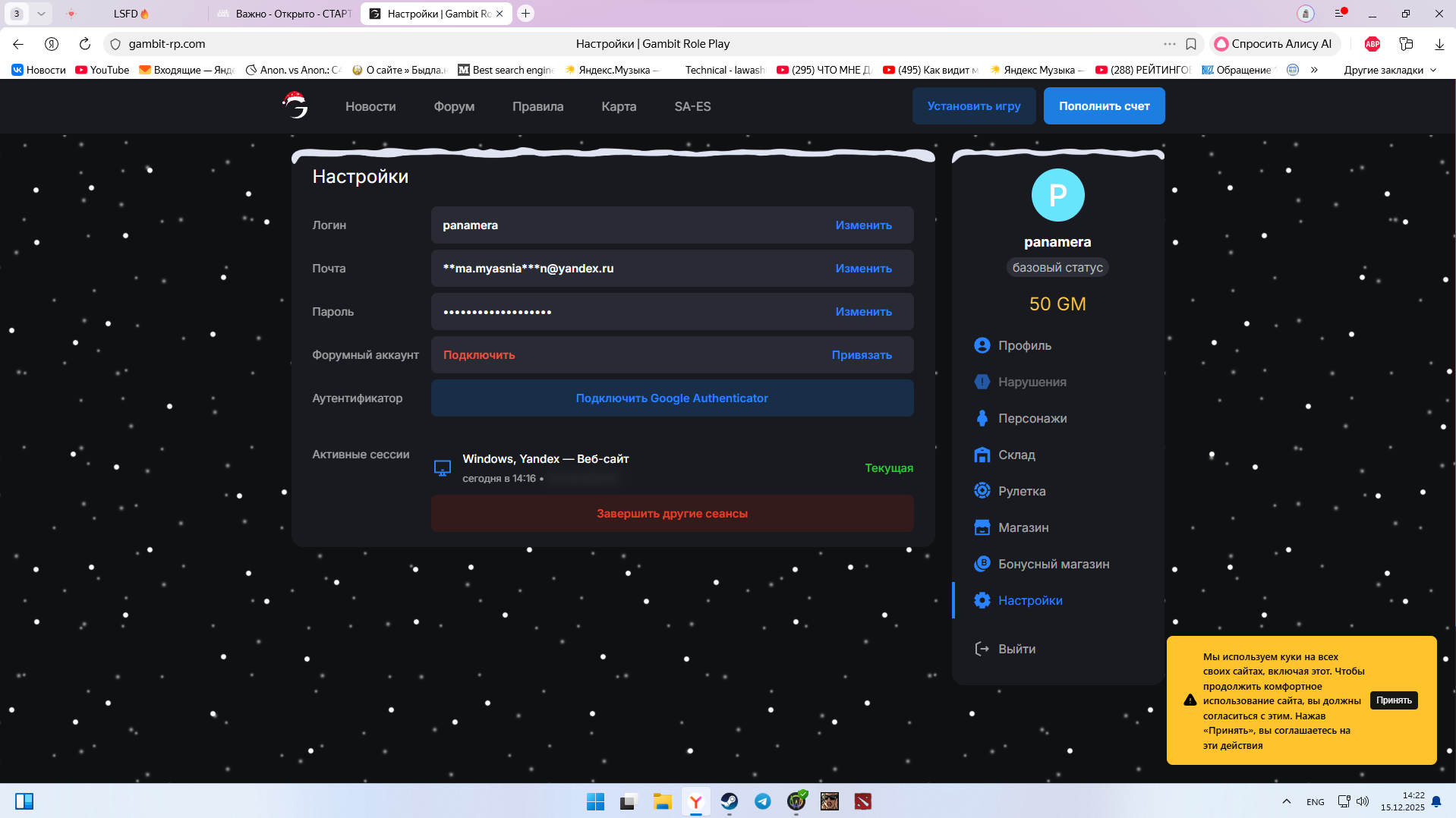Open the Форум navigation item
1456x818 pixels.
pos(454,106)
